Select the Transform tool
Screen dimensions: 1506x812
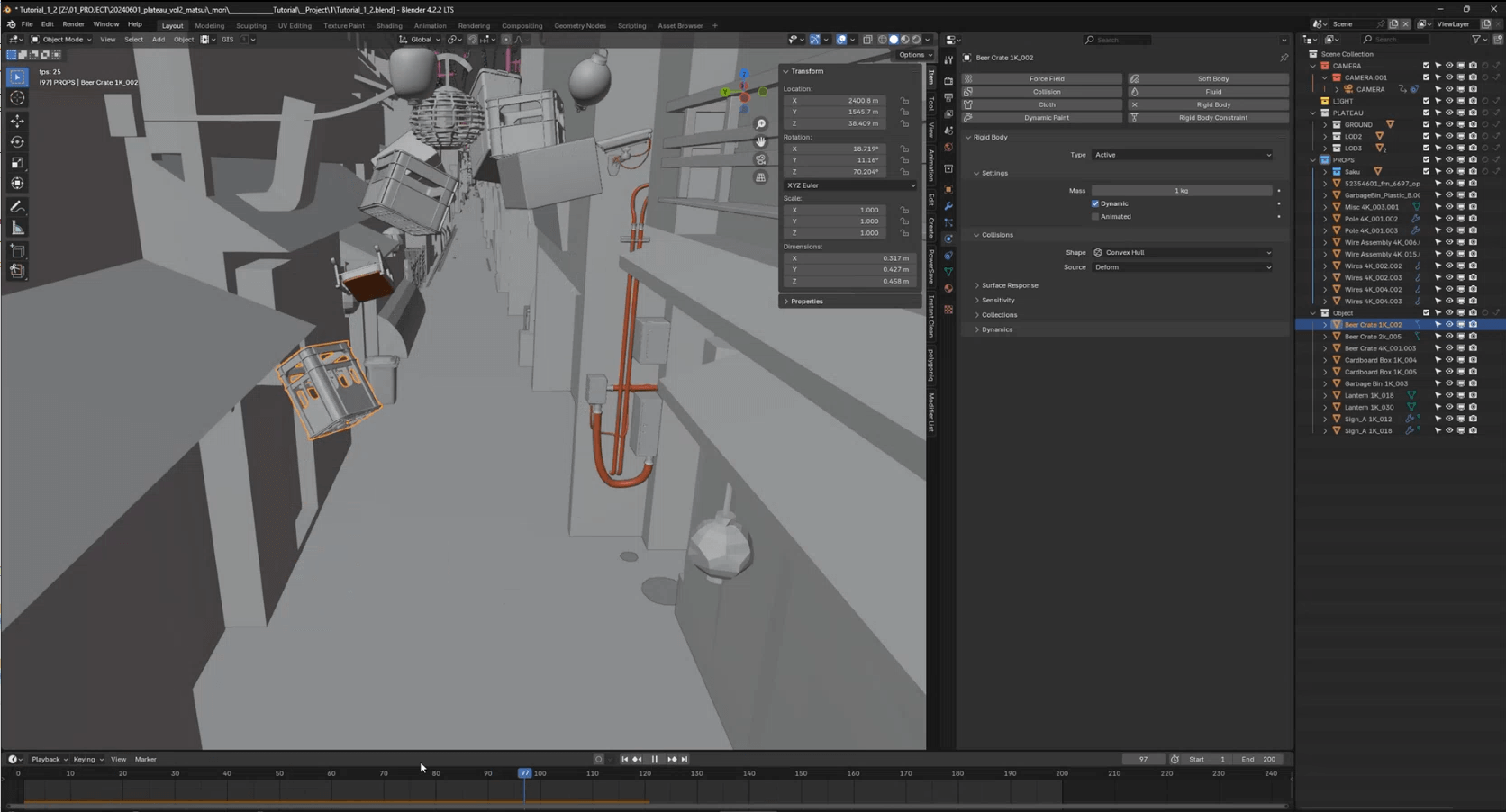tap(17, 184)
